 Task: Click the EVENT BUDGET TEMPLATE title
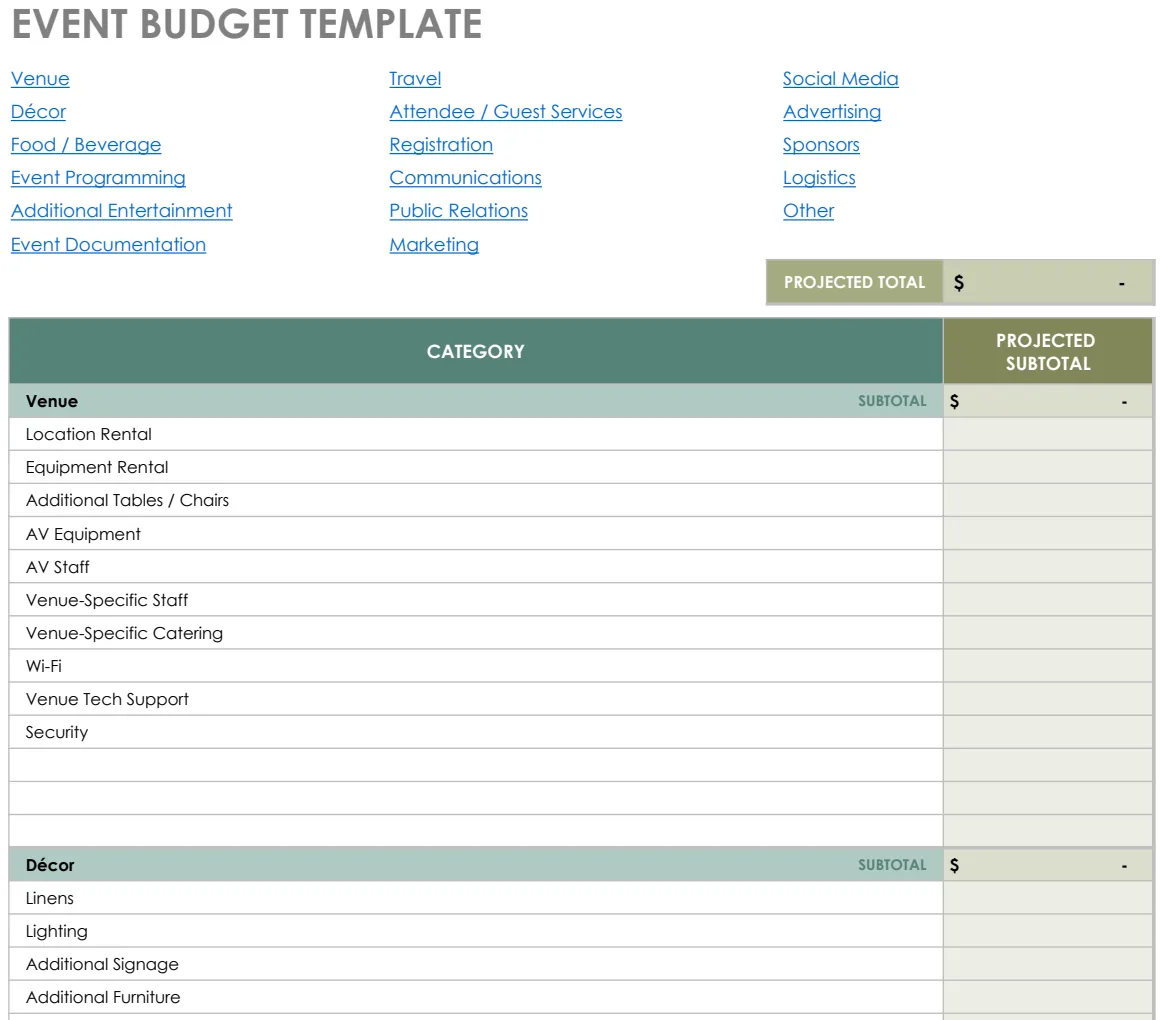pos(247,24)
